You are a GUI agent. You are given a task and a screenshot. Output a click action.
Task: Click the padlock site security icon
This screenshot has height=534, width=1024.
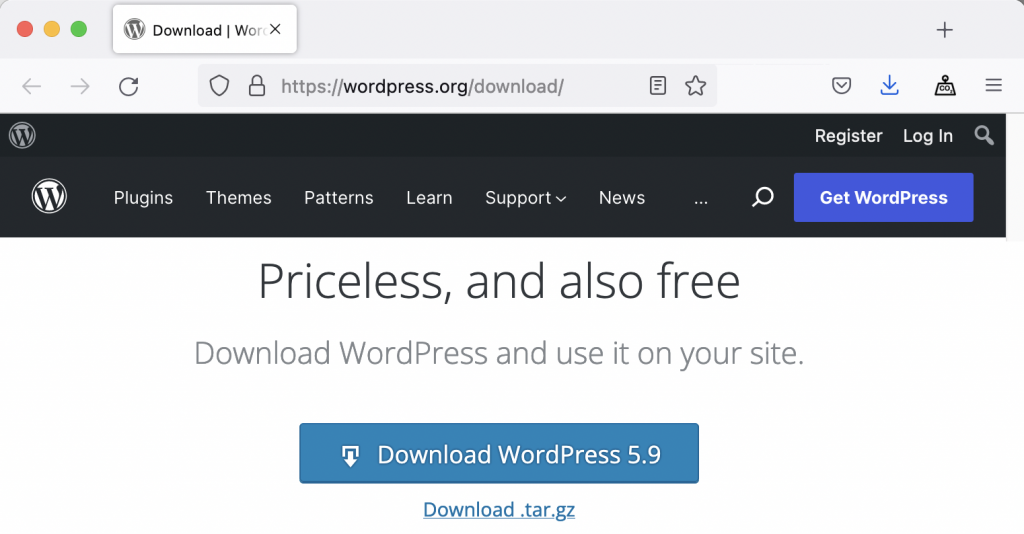[x=257, y=87]
